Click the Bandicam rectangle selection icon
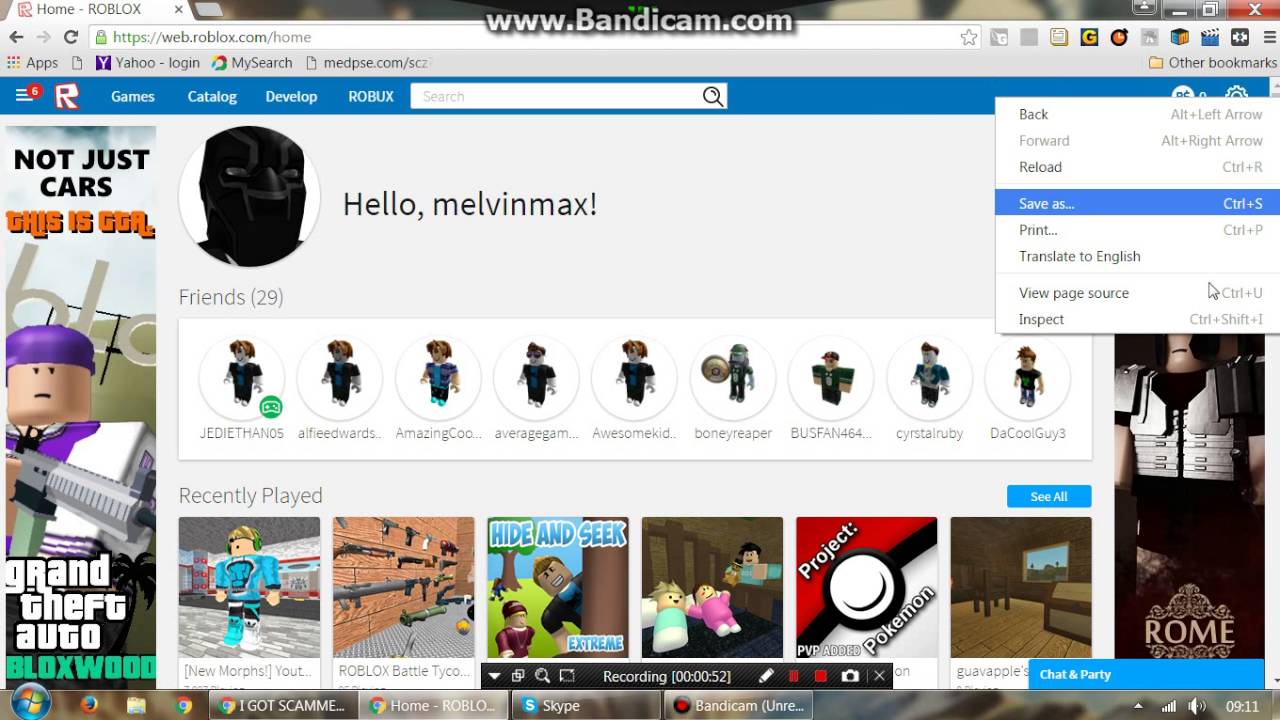 coord(567,676)
